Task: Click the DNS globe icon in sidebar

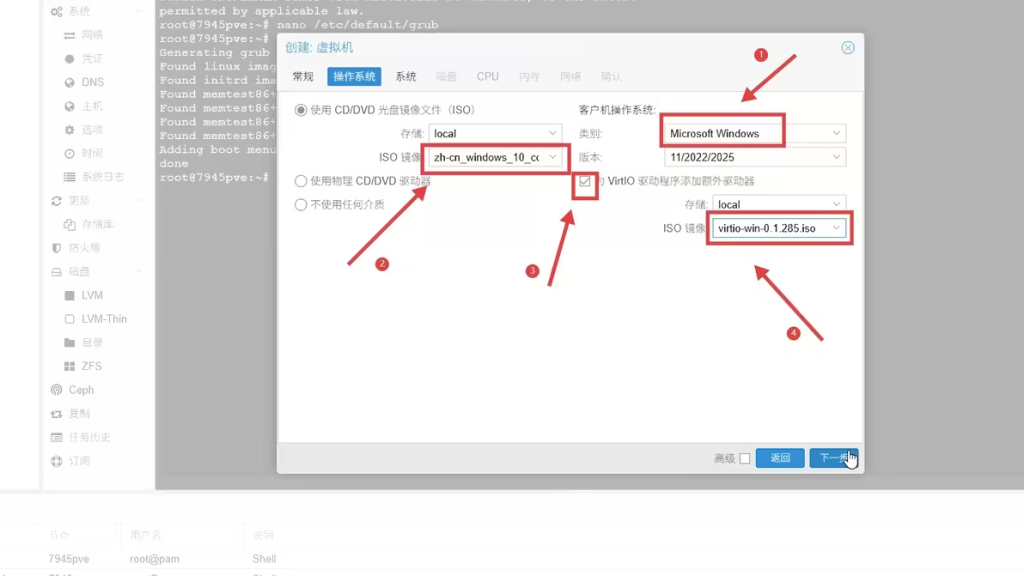Action: (70, 82)
